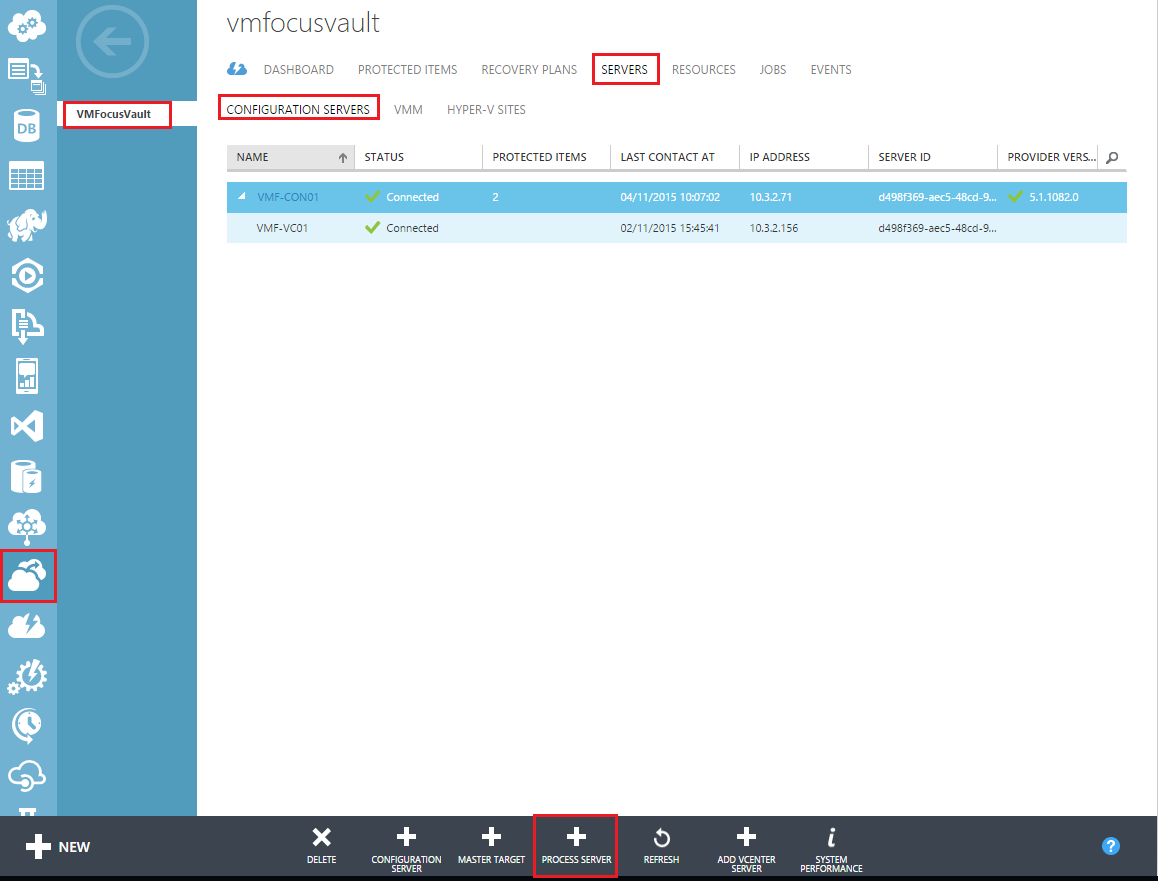Open HDInsight elephant sidebar icon
Image resolution: width=1158 pixels, height=881 pixels.
27,227
